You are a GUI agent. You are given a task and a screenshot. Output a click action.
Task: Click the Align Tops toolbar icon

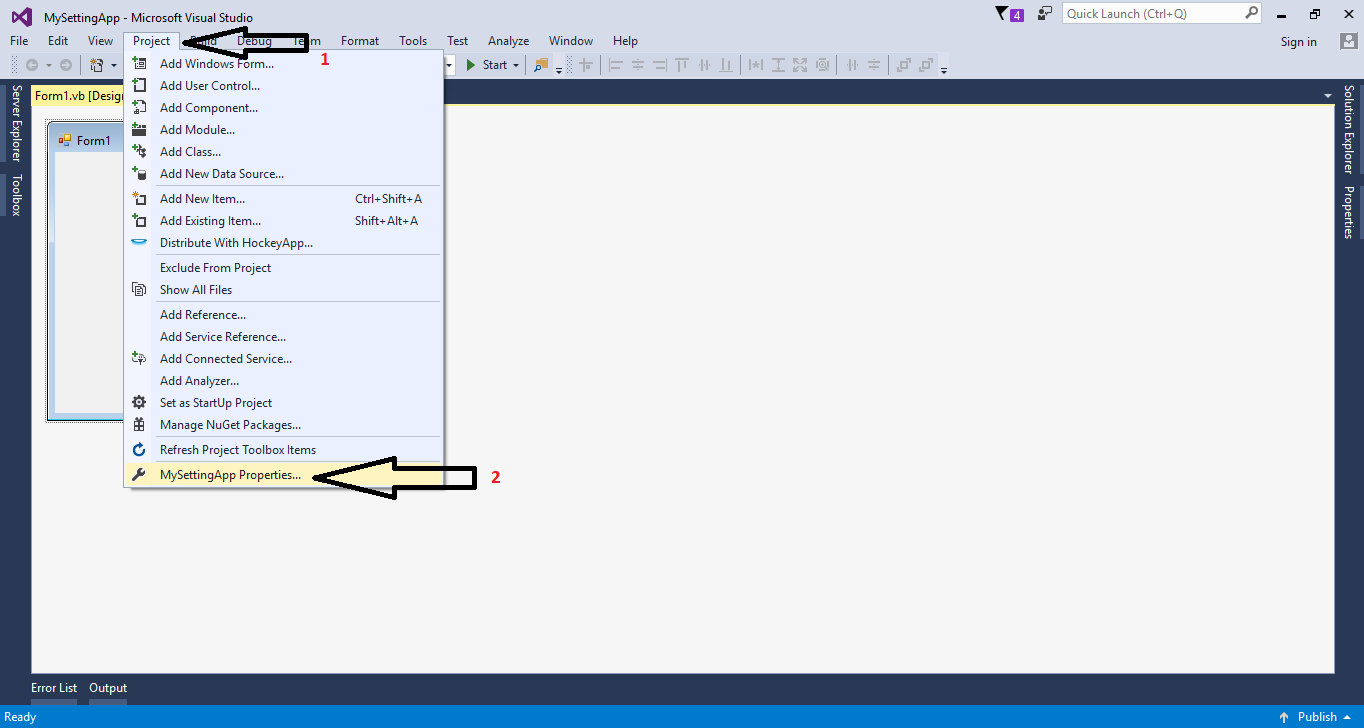click(682, 65)
